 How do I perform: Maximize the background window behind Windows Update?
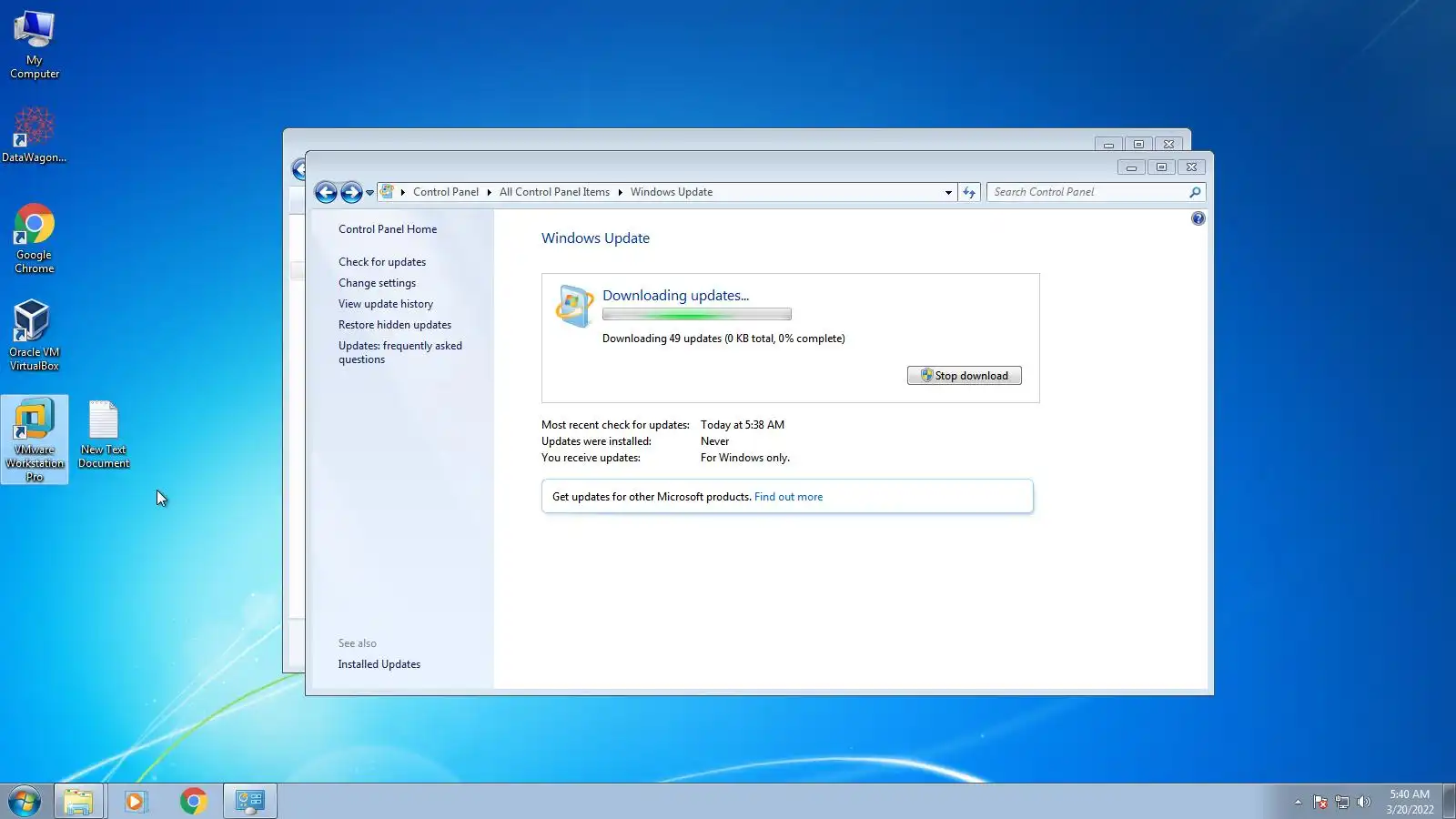coord(1138,145)
